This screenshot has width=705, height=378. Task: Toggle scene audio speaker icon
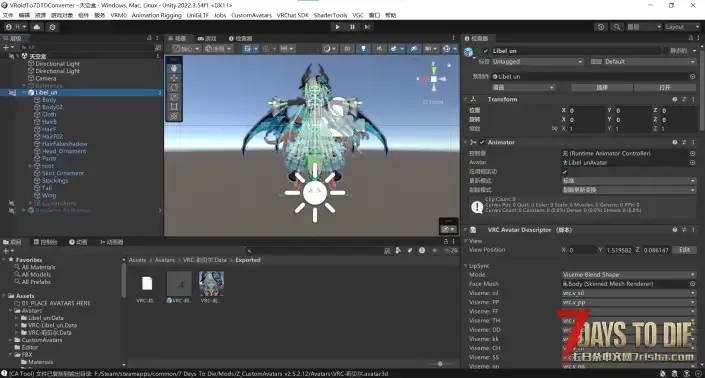point(379,49)
